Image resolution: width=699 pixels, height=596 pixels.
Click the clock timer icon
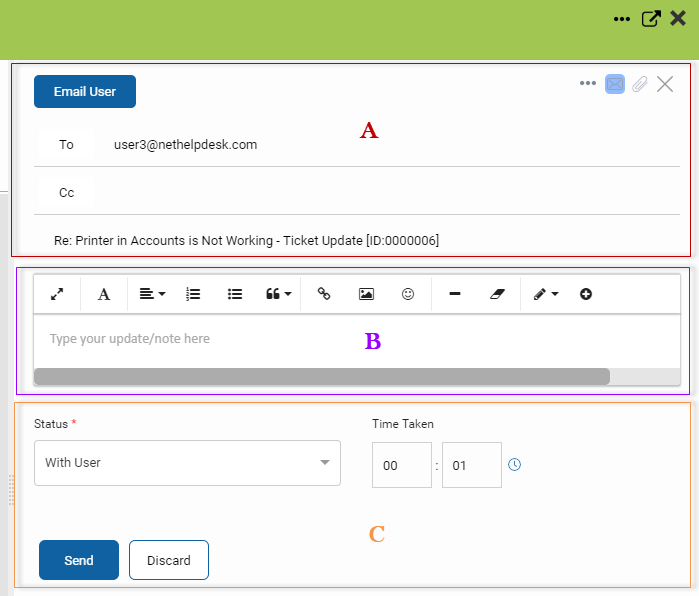point(514,464)
